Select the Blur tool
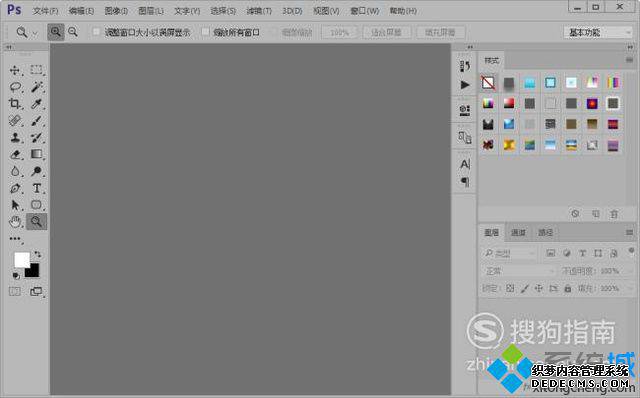This screenshot has height=398, width=640. (15, 171)
